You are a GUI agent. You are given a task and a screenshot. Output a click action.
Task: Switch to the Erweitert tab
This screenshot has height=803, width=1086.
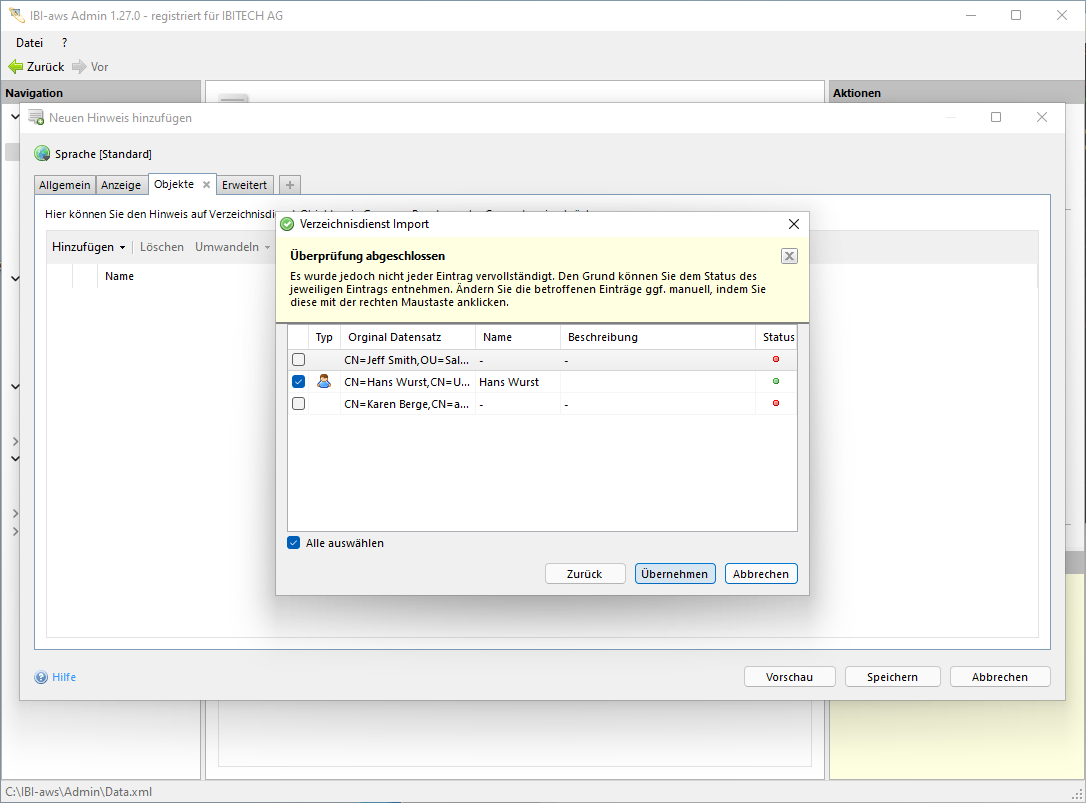point(244,185)
